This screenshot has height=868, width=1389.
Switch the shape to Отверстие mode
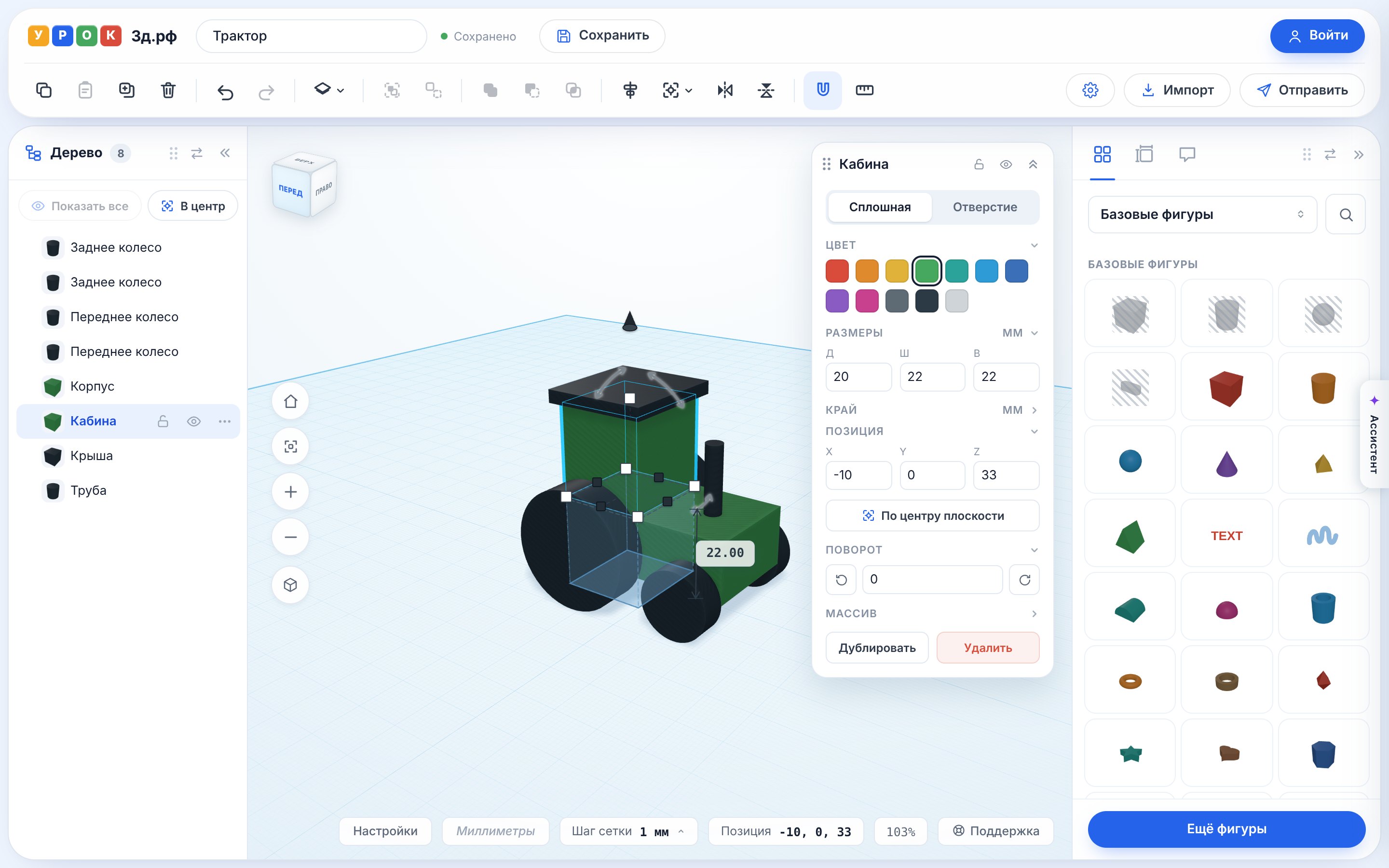pos(985,207)
